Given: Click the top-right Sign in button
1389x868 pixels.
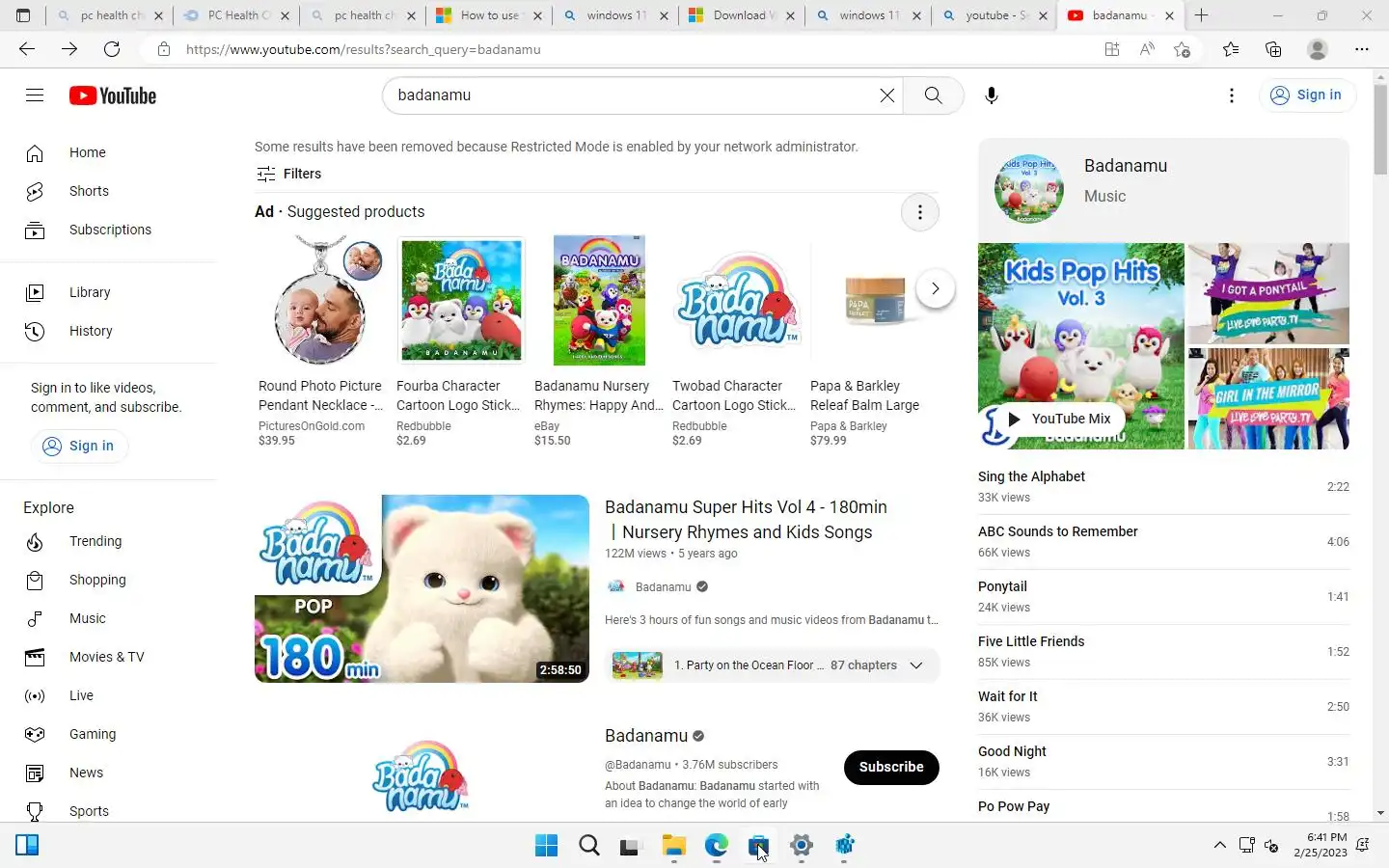Looking at the screenshot, I should point(1307,95).
